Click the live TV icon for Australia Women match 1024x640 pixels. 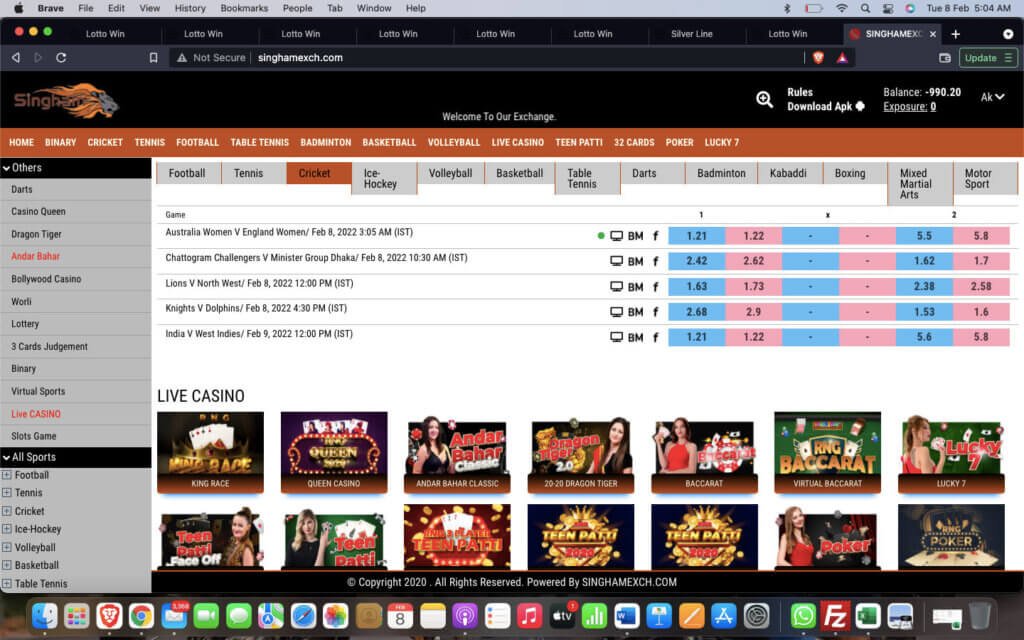pyautogui.click(x=617, y=236)
